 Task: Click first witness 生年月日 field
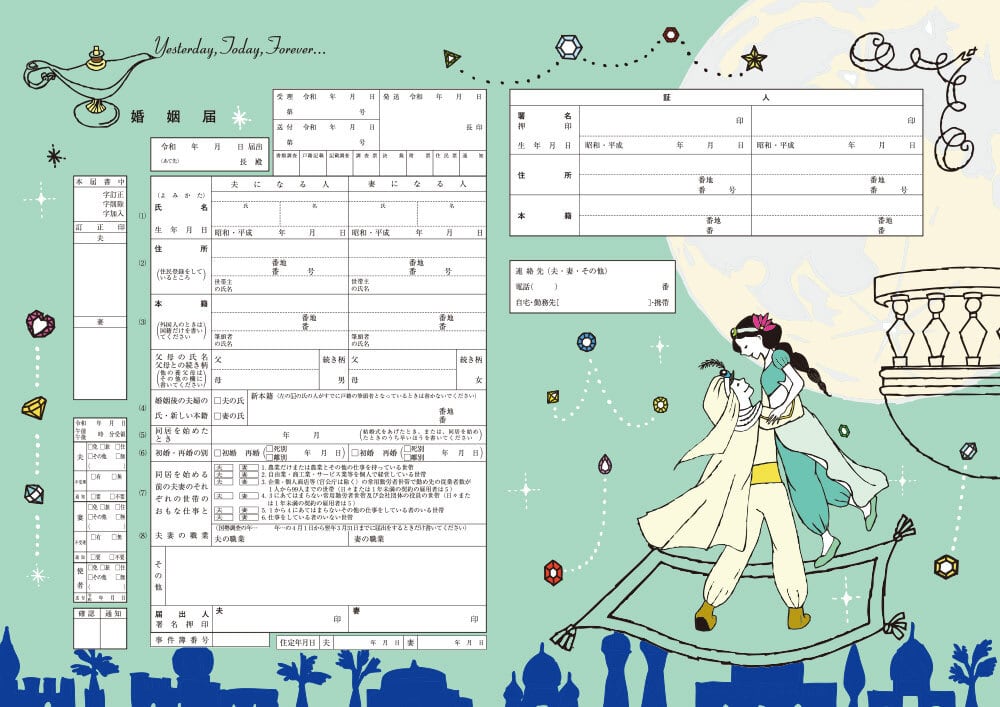click(665, 145)
